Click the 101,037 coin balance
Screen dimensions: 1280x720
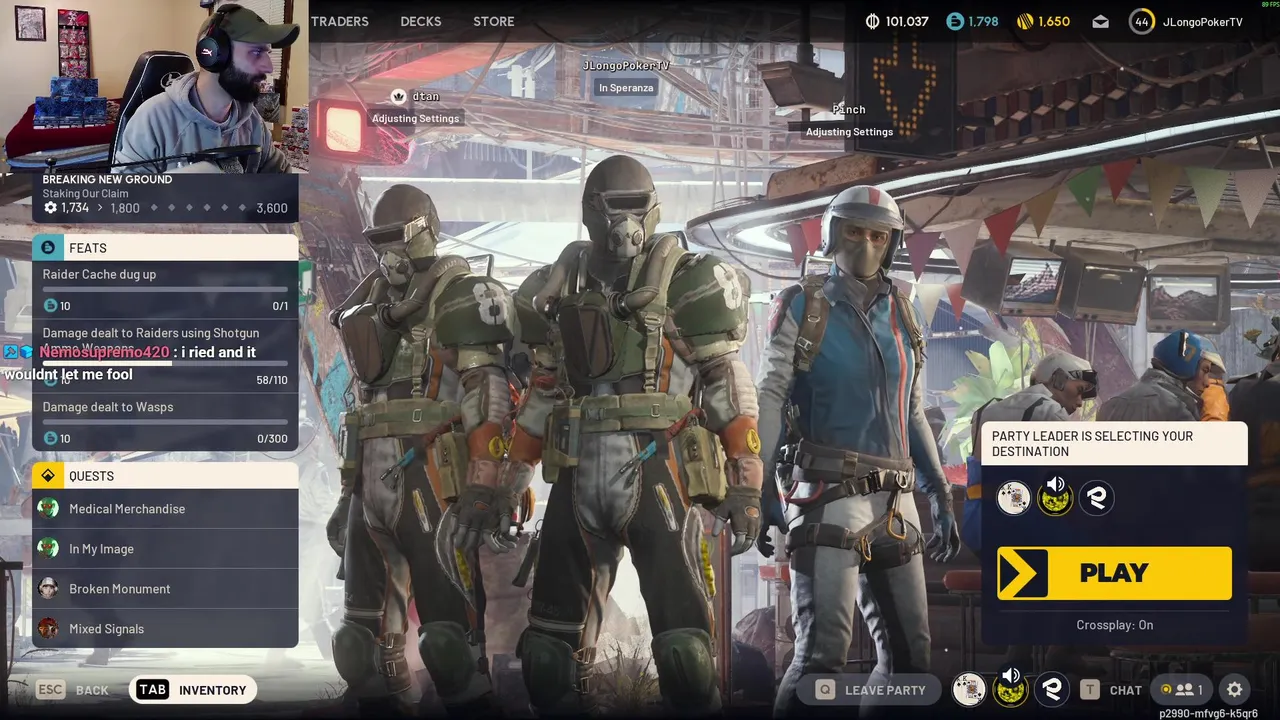tap(907, 21)
